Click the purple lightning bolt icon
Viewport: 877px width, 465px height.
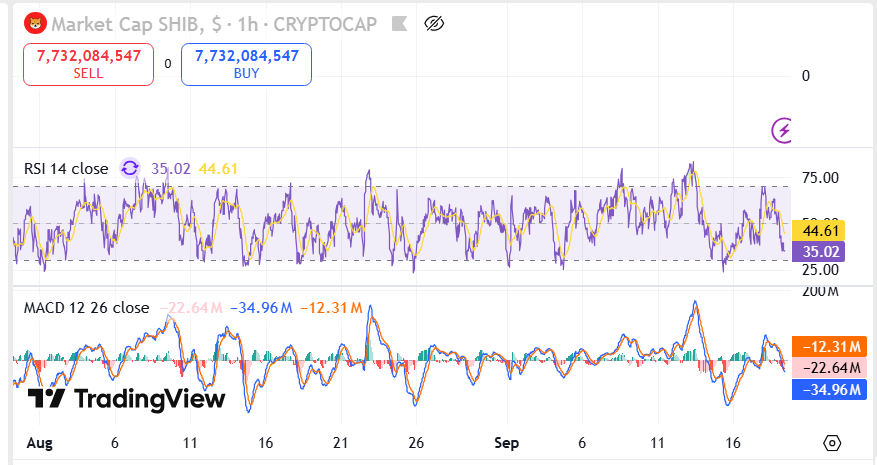point(782,129)
